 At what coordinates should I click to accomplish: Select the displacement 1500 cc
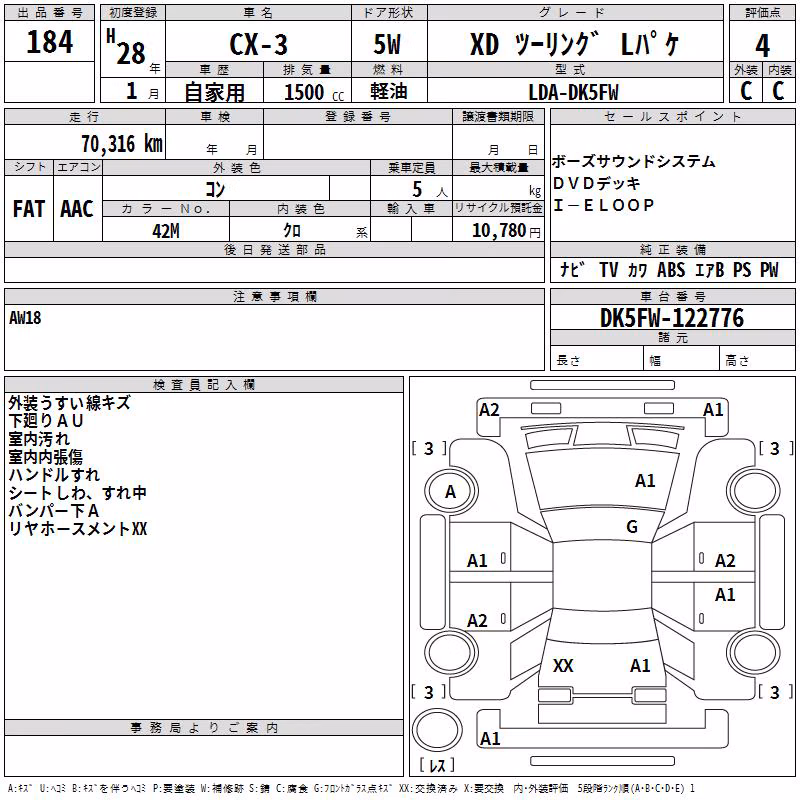click(314, 93)
